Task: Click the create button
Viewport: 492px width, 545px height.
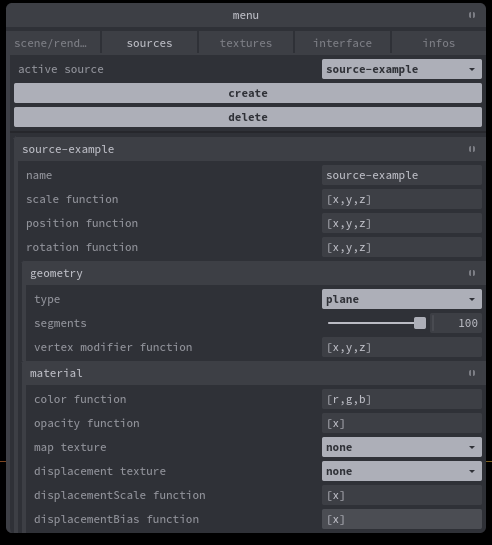Action: coord(248,93)
